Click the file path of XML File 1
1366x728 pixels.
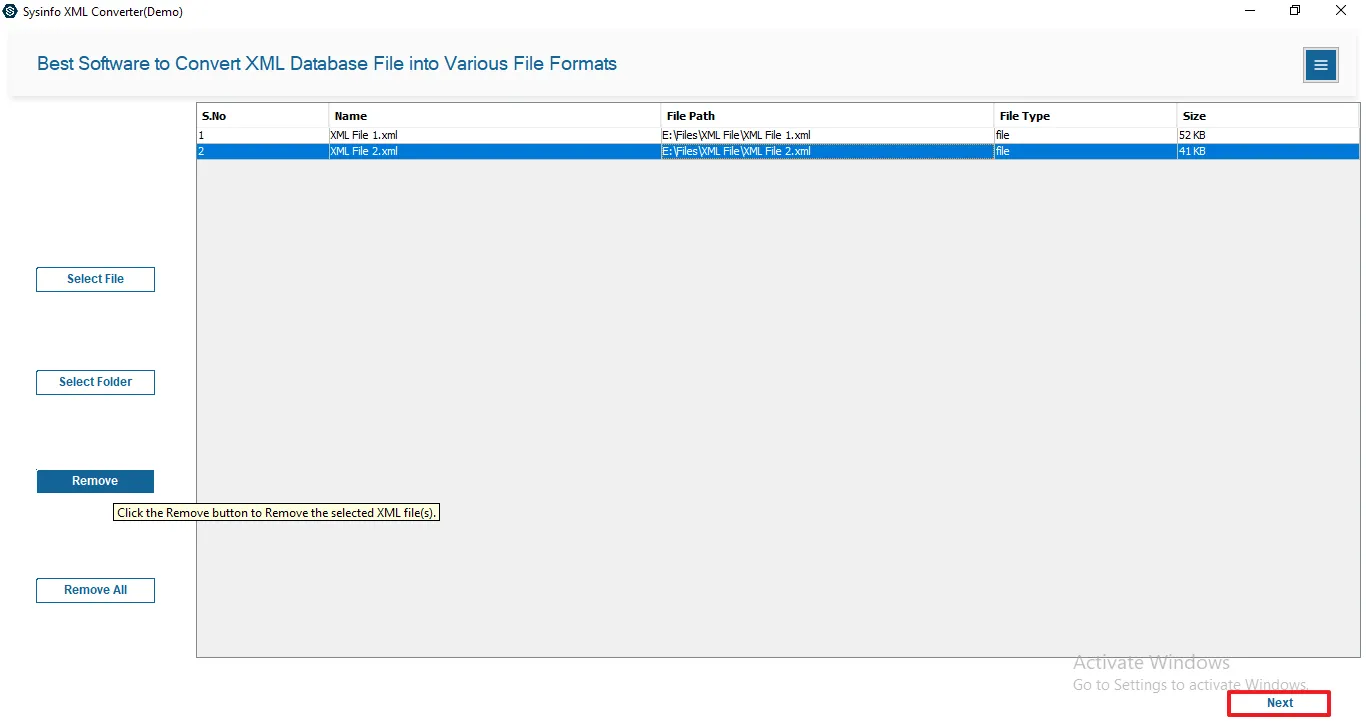tap(738, 134)
